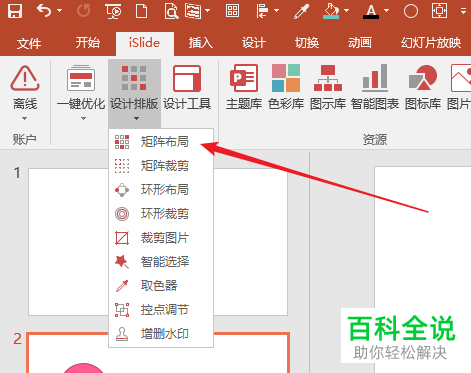Click the Undo arrow icon
The image size is (471, 373).
[44, 11]
